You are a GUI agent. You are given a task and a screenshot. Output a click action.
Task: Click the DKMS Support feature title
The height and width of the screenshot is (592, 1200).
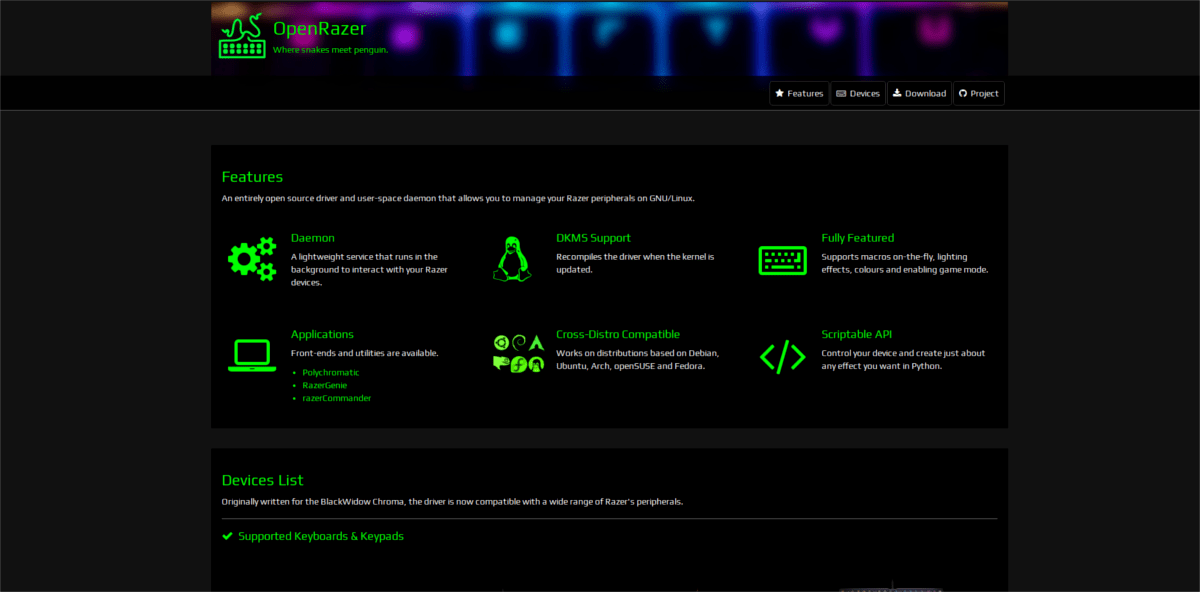click(x=594, y=238)
